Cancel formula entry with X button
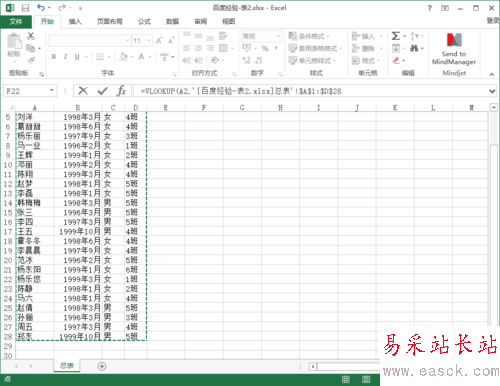This screenshot has width=500, height=386. coord(83,91)
